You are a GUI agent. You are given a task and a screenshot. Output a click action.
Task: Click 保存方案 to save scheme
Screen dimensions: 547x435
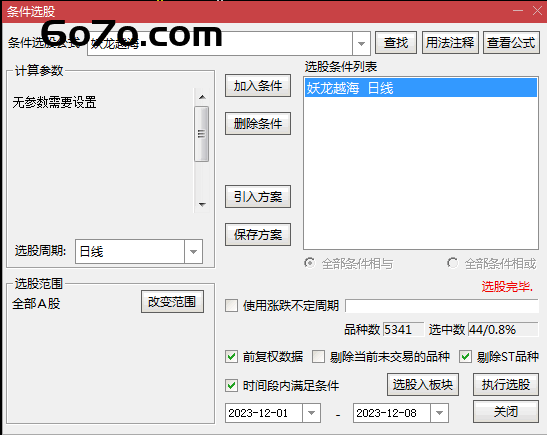tap(258, 235)
